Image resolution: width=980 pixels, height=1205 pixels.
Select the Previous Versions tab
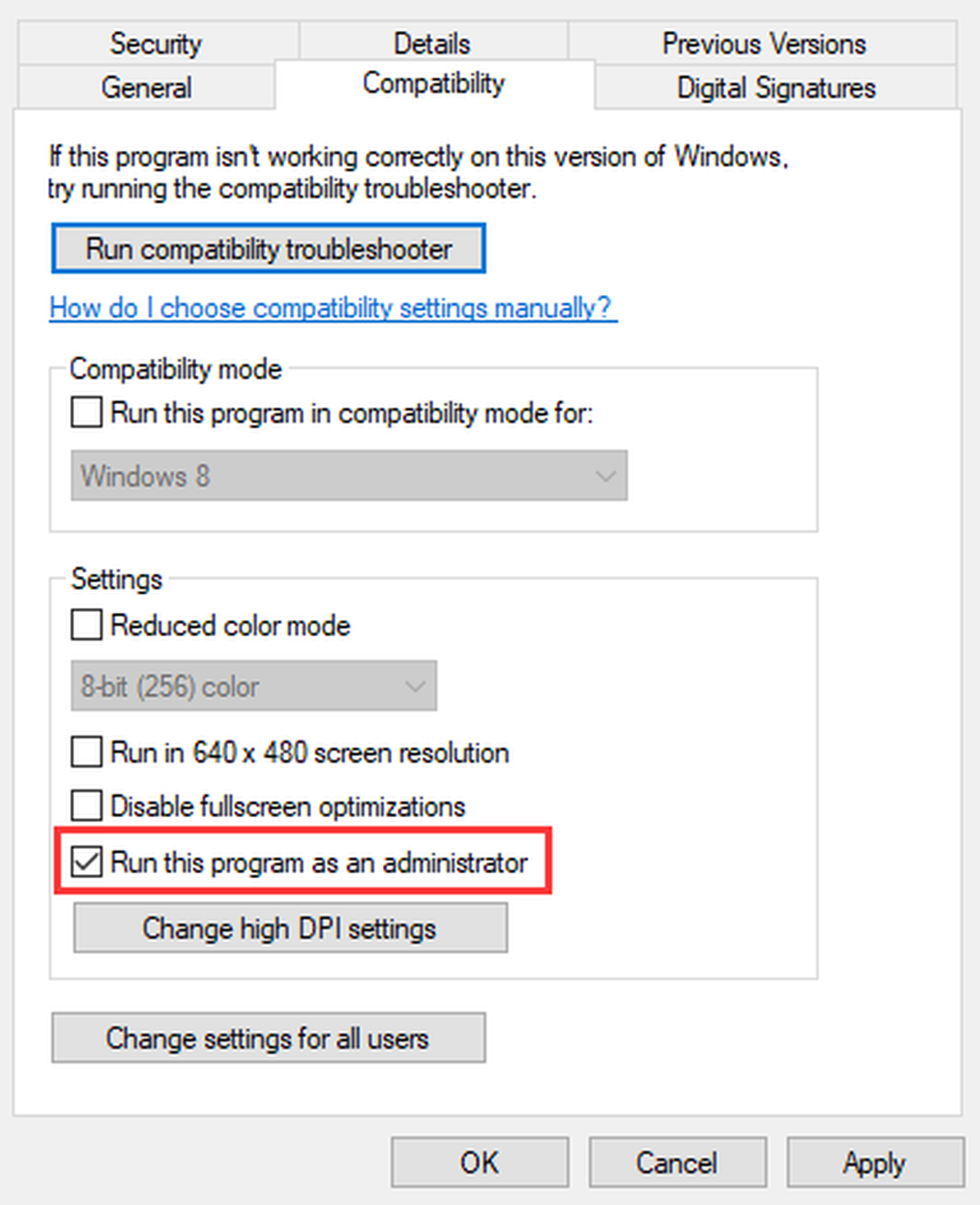[x=763, y=43]
